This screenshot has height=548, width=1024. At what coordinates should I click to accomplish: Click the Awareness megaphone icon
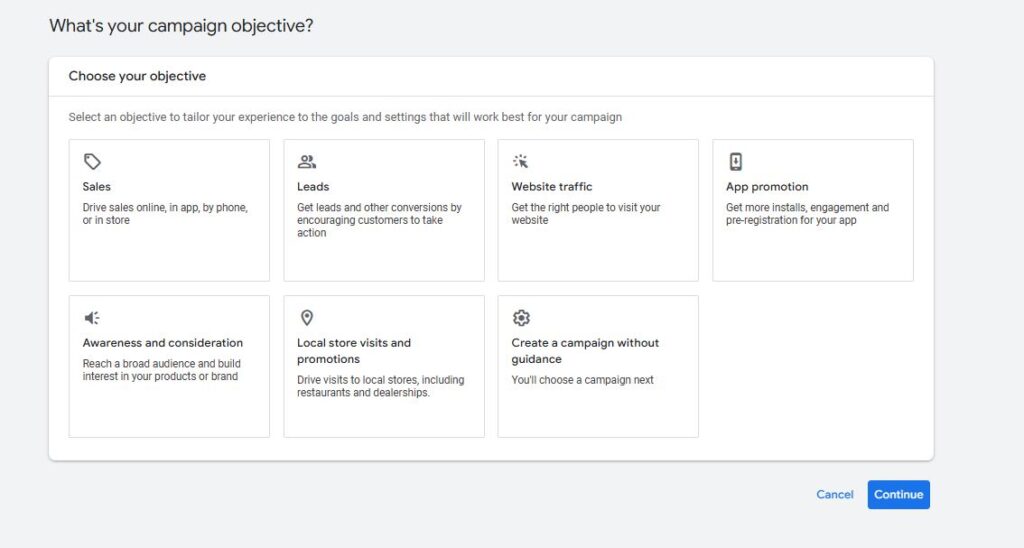pyautogui.click(x=92, y=318)
